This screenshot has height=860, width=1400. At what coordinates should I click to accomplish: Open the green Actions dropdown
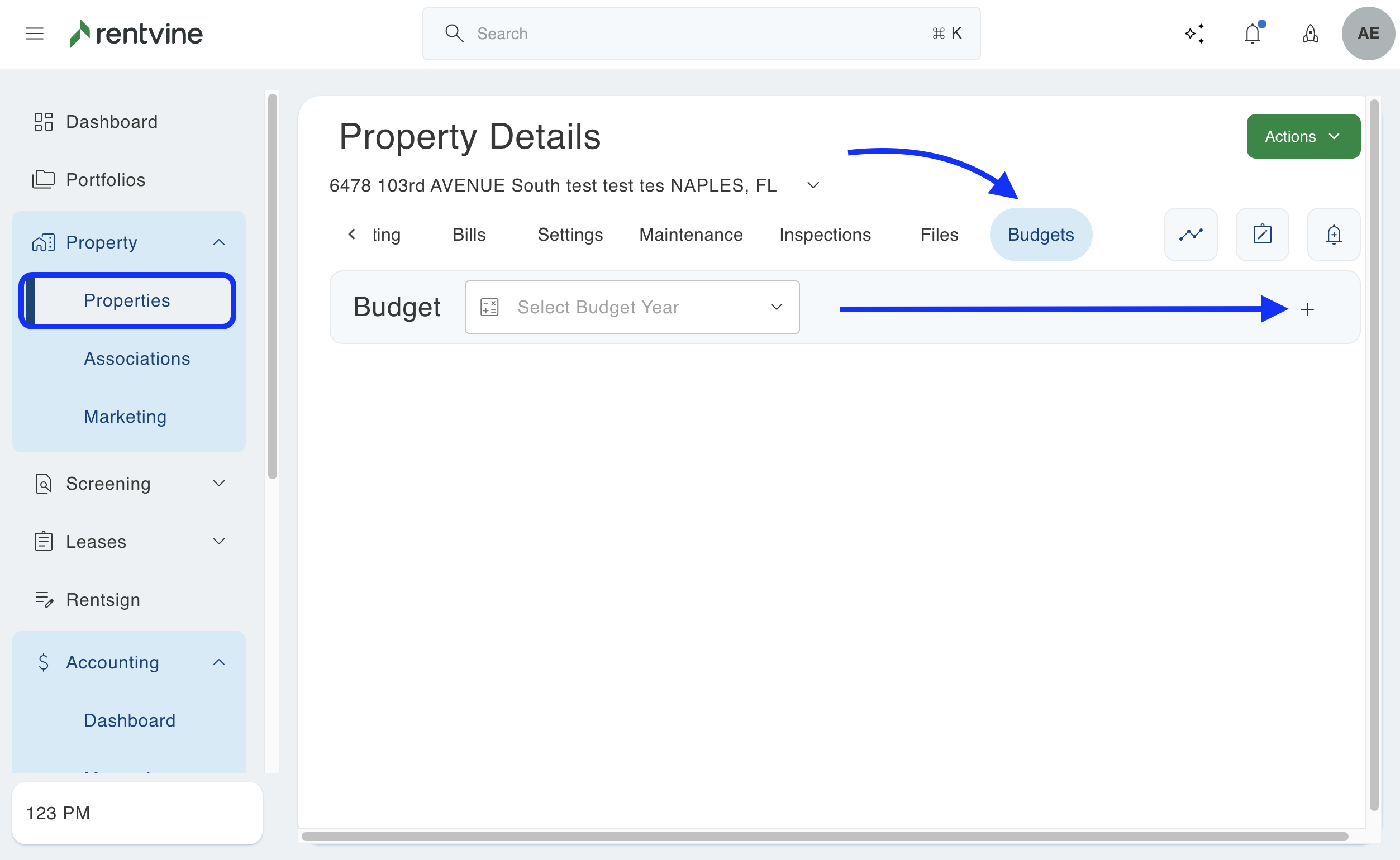point(1303,136)
